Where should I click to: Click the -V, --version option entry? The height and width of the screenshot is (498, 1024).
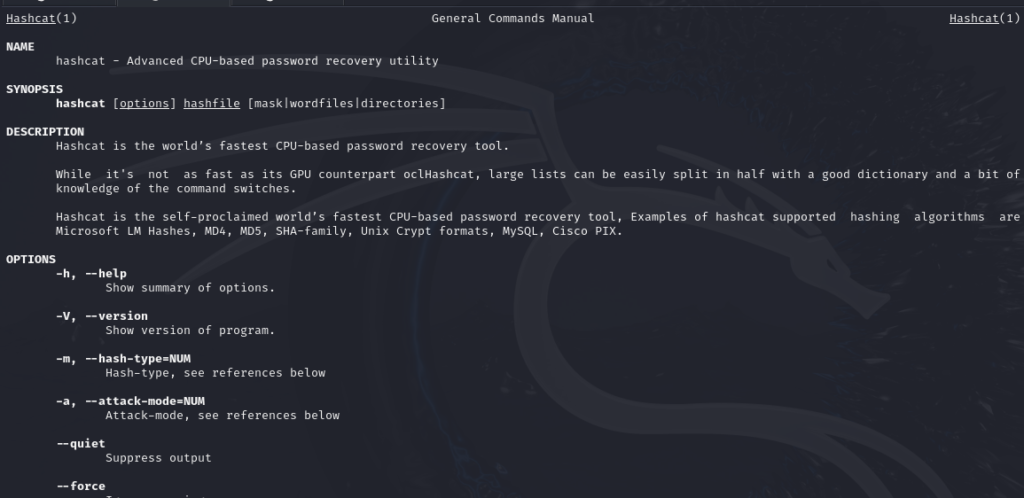point(102,316)
